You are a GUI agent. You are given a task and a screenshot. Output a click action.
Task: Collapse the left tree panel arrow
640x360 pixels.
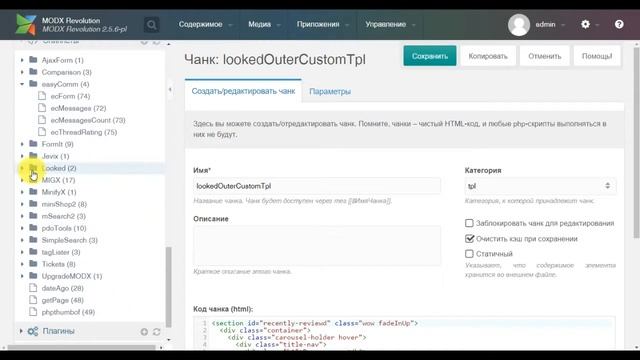(x=170, y=89)
